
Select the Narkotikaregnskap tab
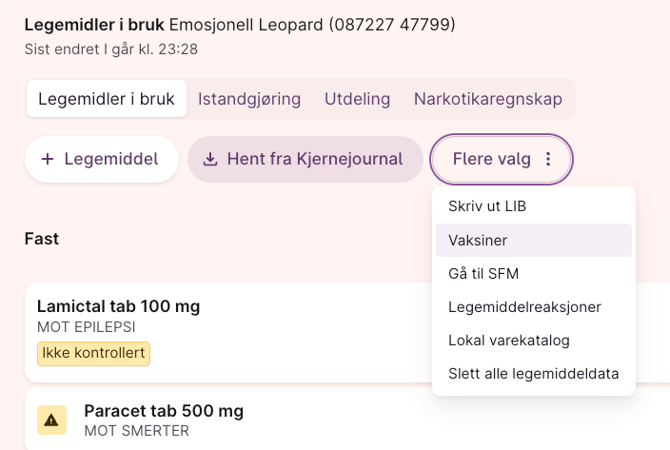488,99
